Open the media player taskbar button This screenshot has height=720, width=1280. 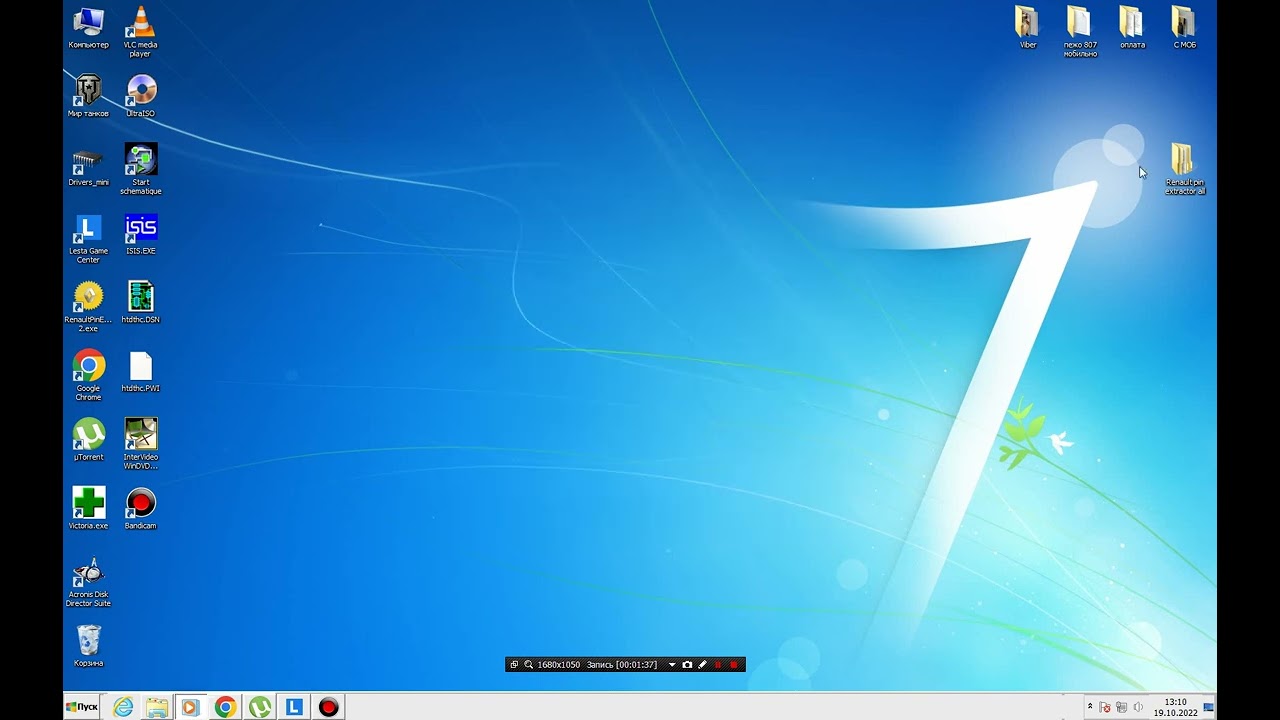(191, 707)
